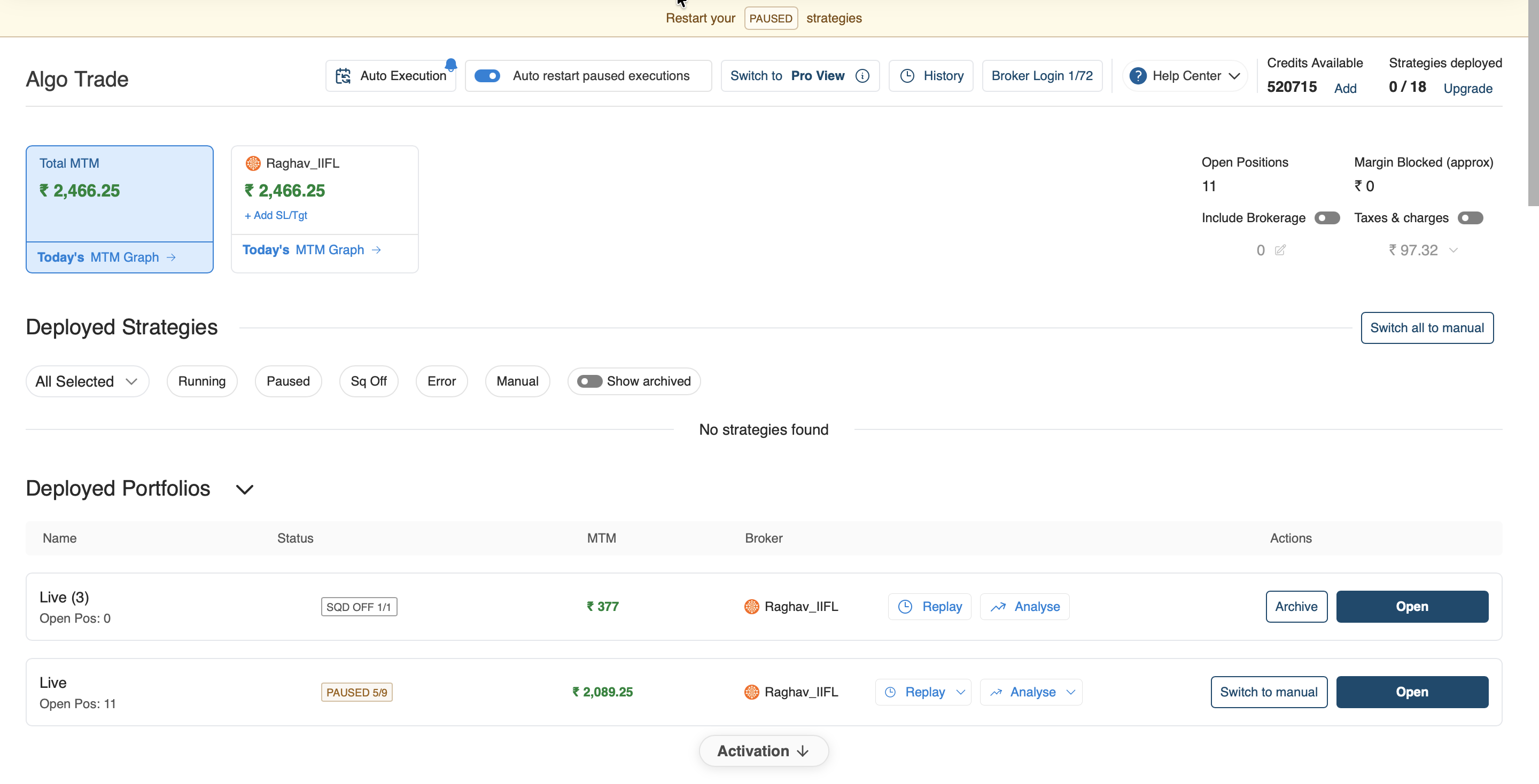
Task: Expand the Taxes & charges amount chevron
Action: (x=1454, y=250)
